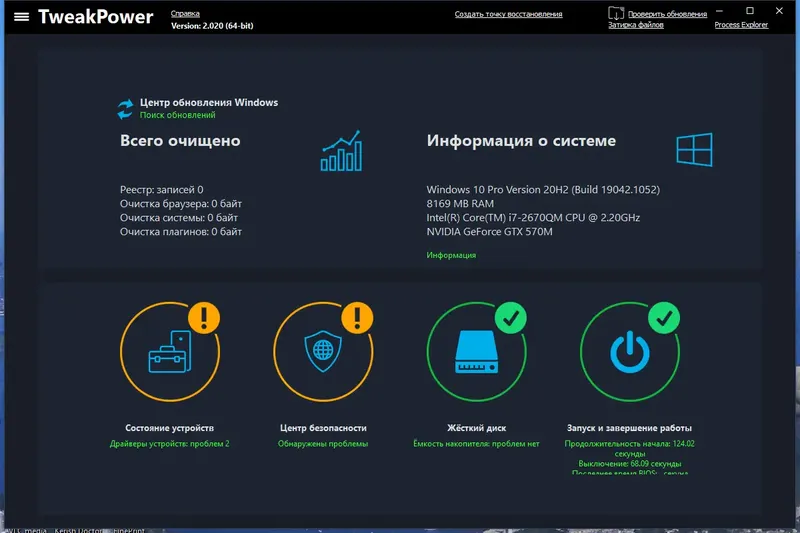This screenshot has height=533, width=800.
Task: Click the bar chart statistics icon
Action: [x=342, y=151]
